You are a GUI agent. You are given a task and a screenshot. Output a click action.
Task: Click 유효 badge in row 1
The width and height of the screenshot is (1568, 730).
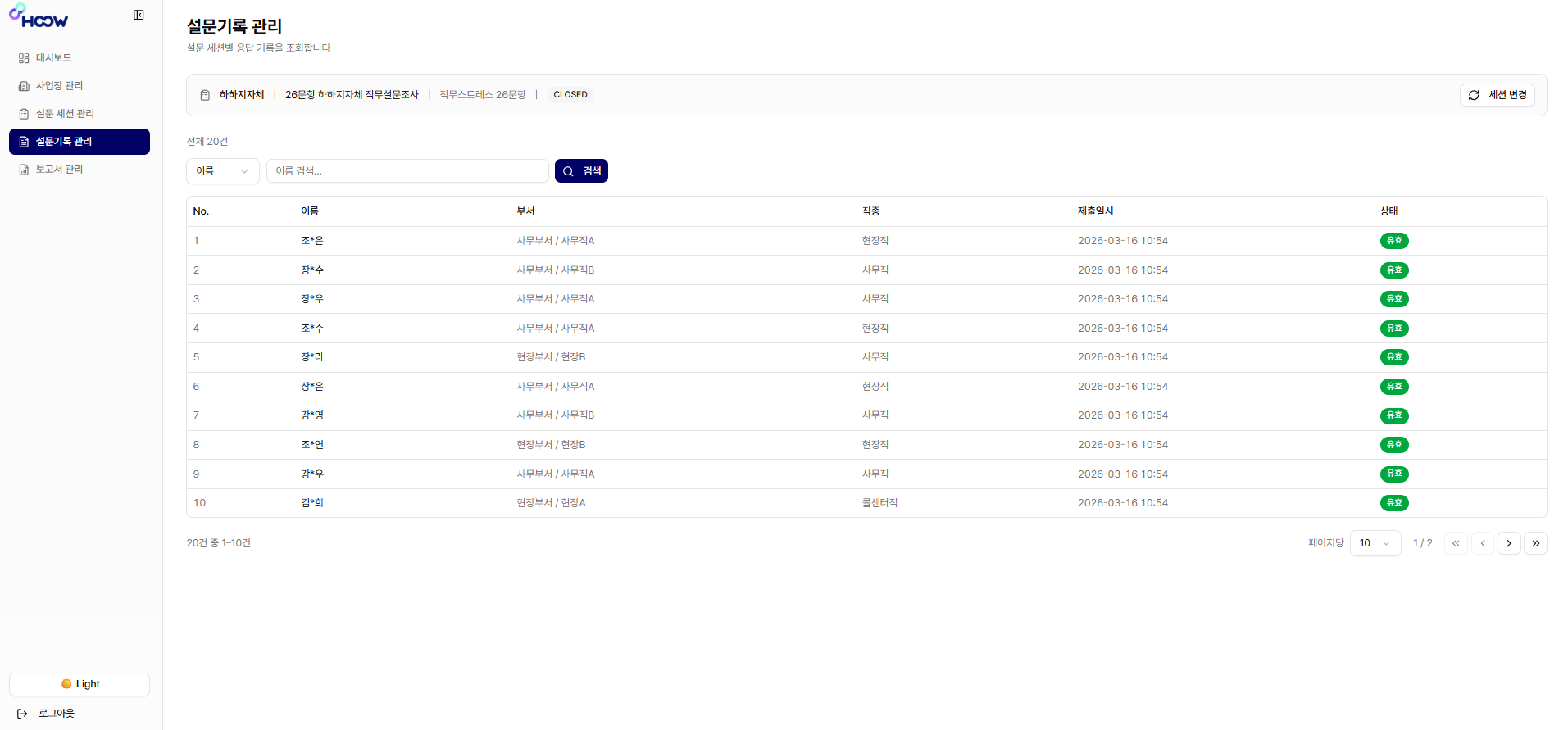1394,241
